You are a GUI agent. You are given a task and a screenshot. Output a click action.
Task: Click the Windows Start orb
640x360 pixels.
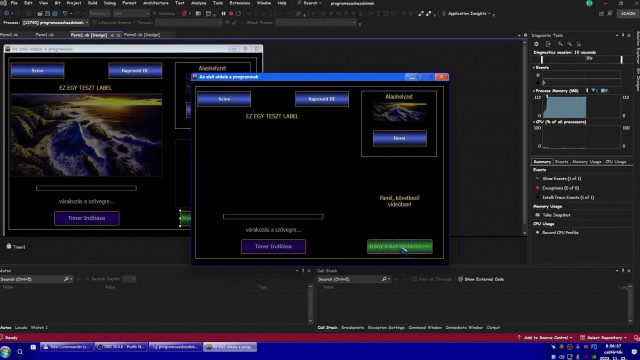(6, 351)
